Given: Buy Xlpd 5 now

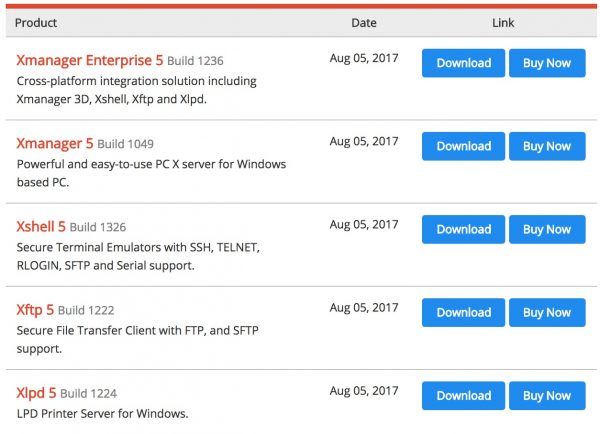Looking at the screenshot, I should click(x=547, y=395).
